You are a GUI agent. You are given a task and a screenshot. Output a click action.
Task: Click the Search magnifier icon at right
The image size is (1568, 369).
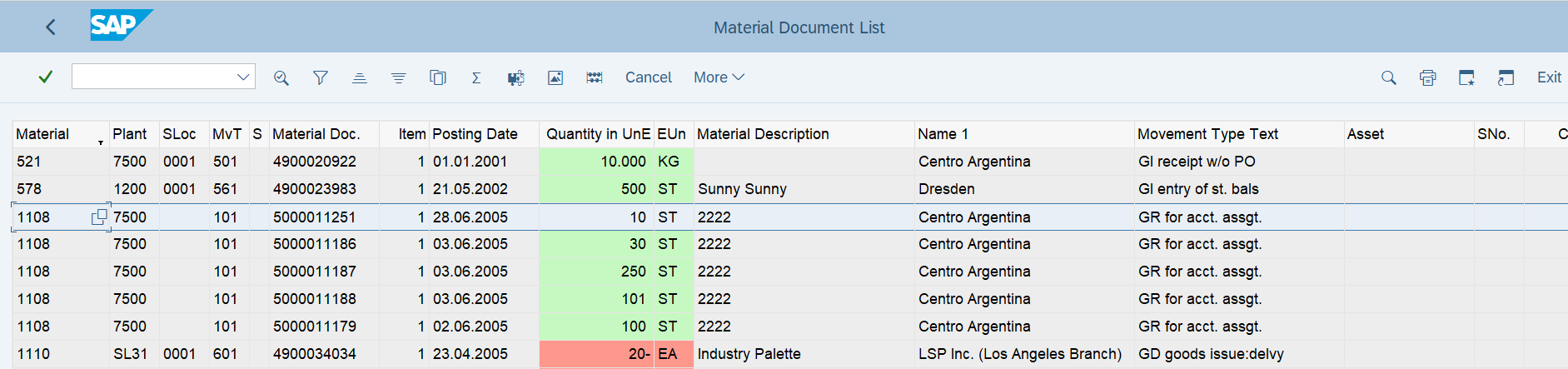tap(1388, 77)
